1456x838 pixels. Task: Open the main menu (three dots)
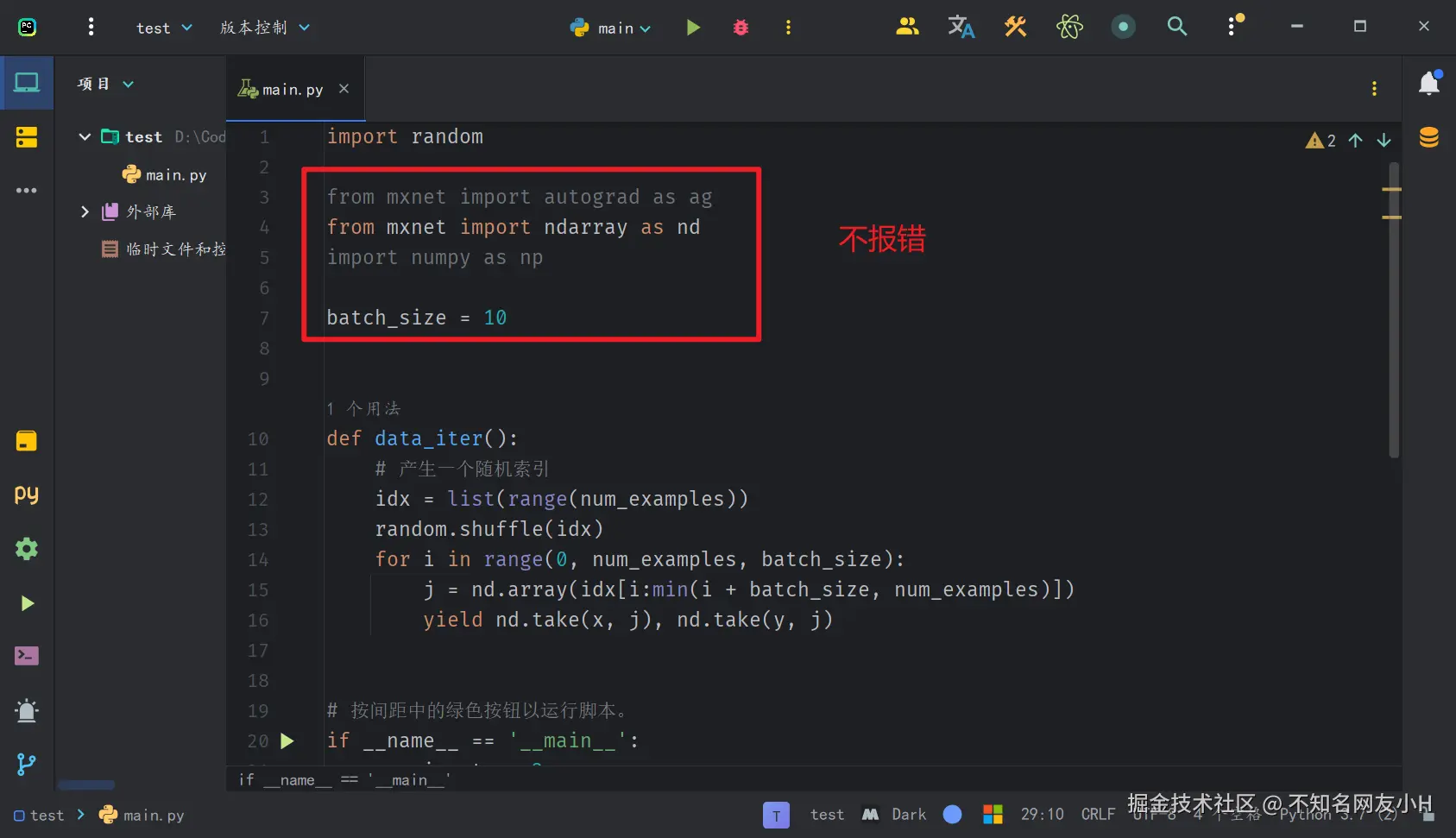click(91, 28)
